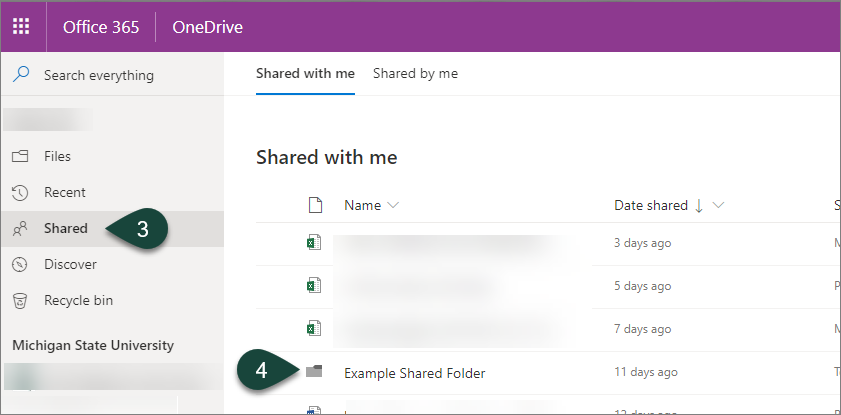Image resolution: width=841 pixels, height=415 pixels.
Task: Click the '3 days ago' date cell
Action: coord(643,243)
